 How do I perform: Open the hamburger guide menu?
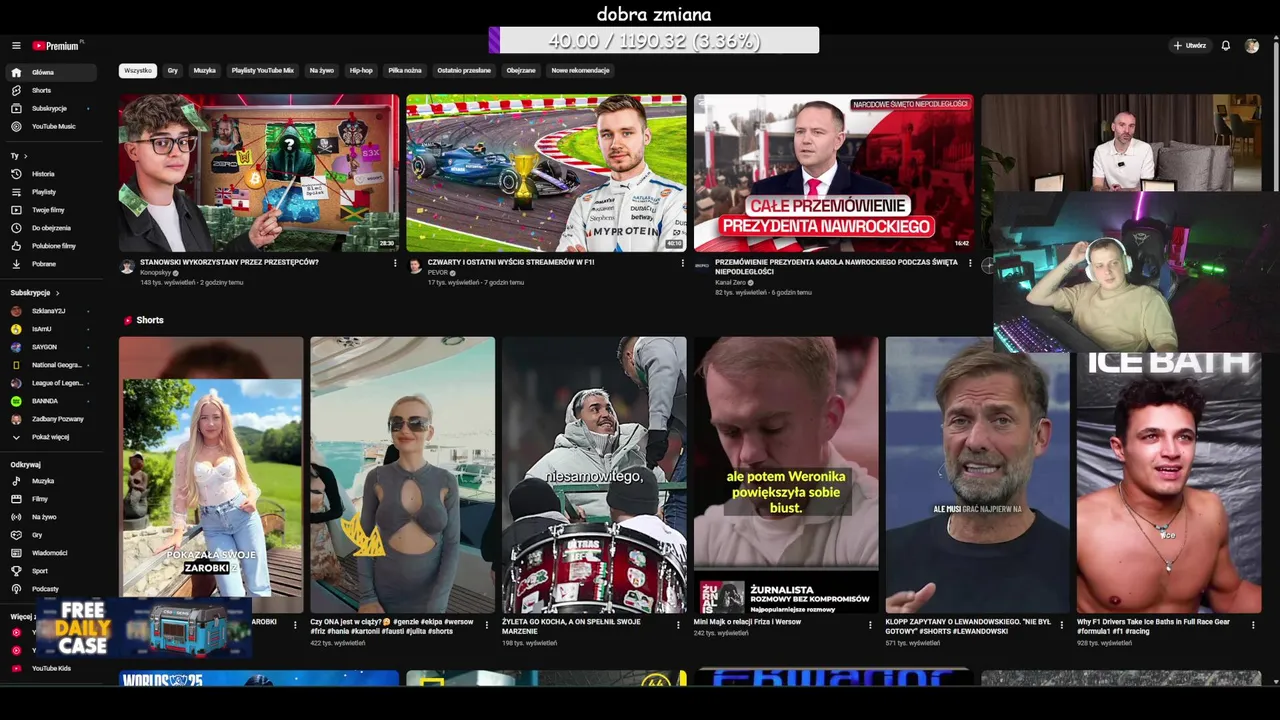coord(16,46)
